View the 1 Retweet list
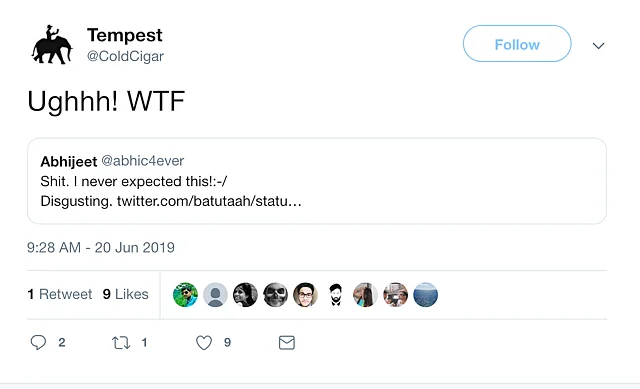The image size is (640, 389). pyautogui.click(x=60, y=294)
